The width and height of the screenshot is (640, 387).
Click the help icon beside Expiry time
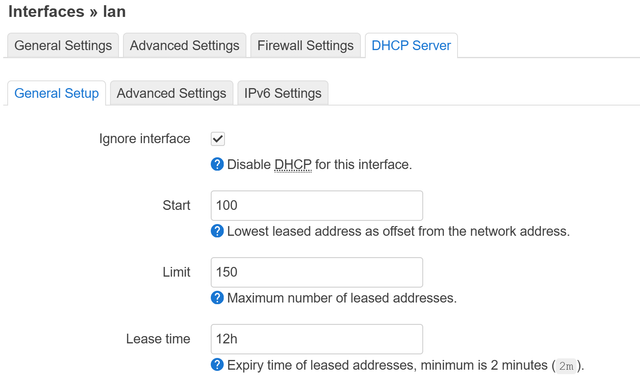click(217, 365)
